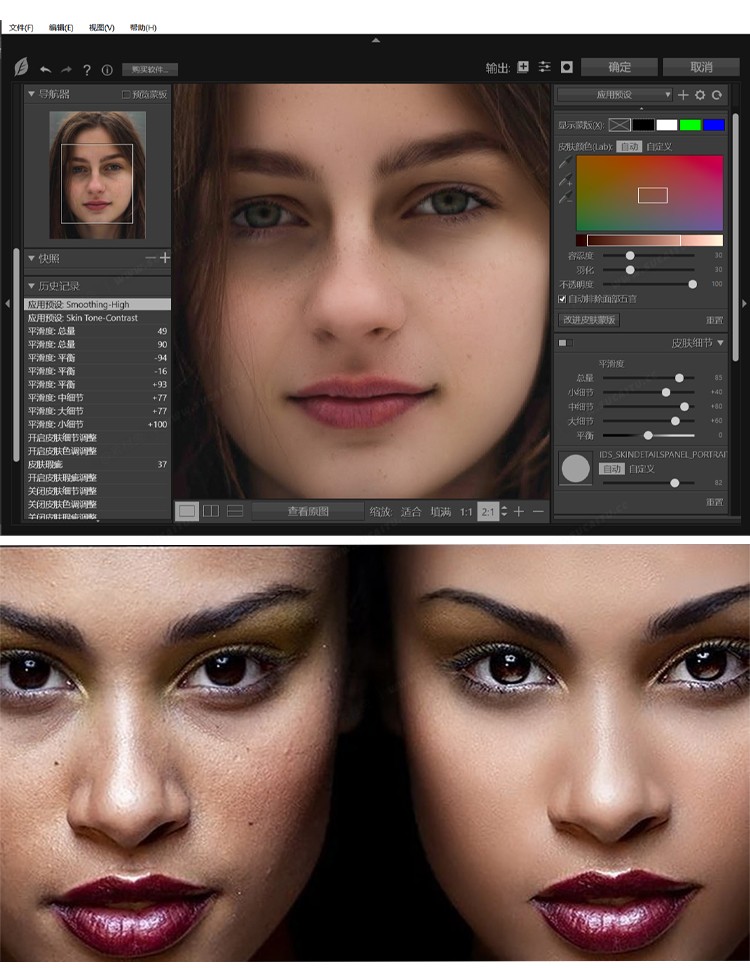Click the Portraiture leaf logo icon

[x=21, y=67]
